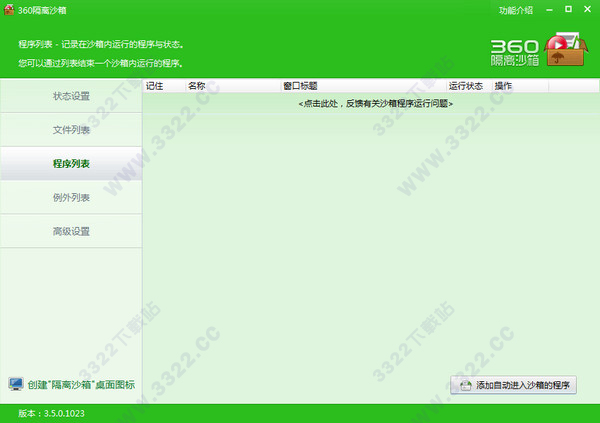Close the 360隔离沙箱 window
This screenshot has width=600, height=423.
pyautogui.click(x=587, y=9)
